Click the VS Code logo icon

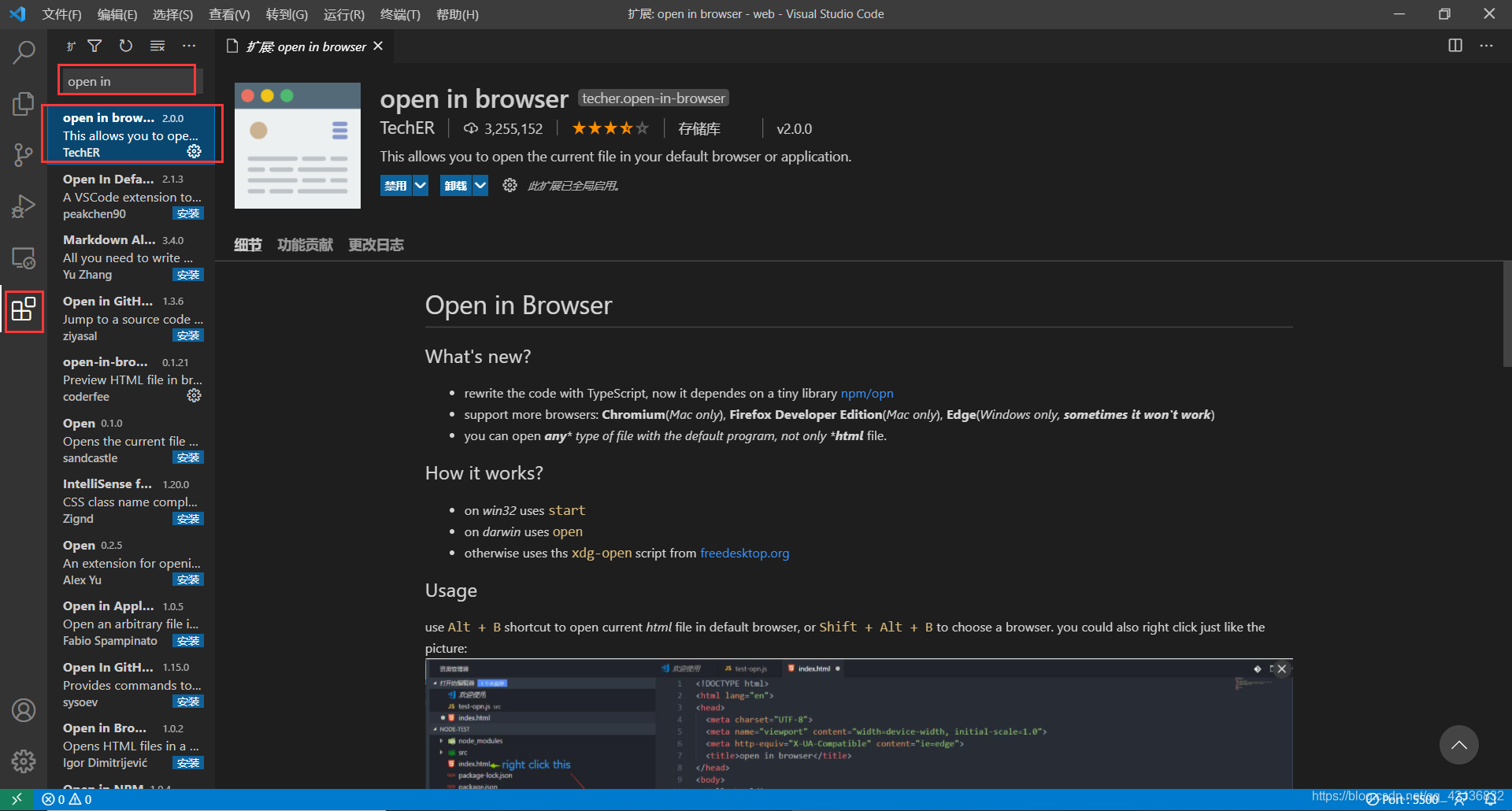tap(17, 14)
